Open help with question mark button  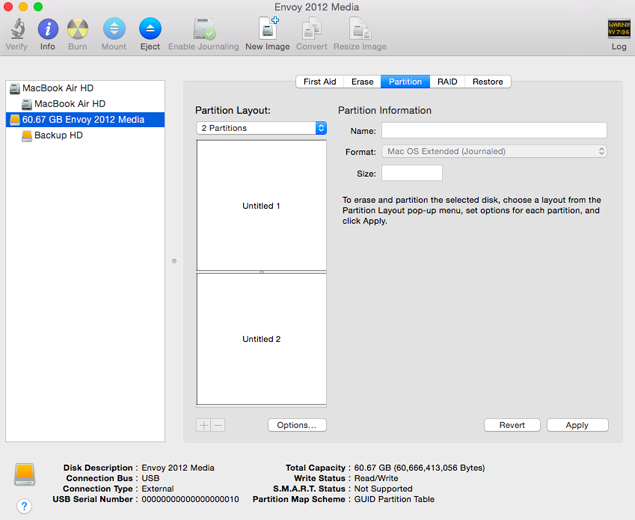24,506
